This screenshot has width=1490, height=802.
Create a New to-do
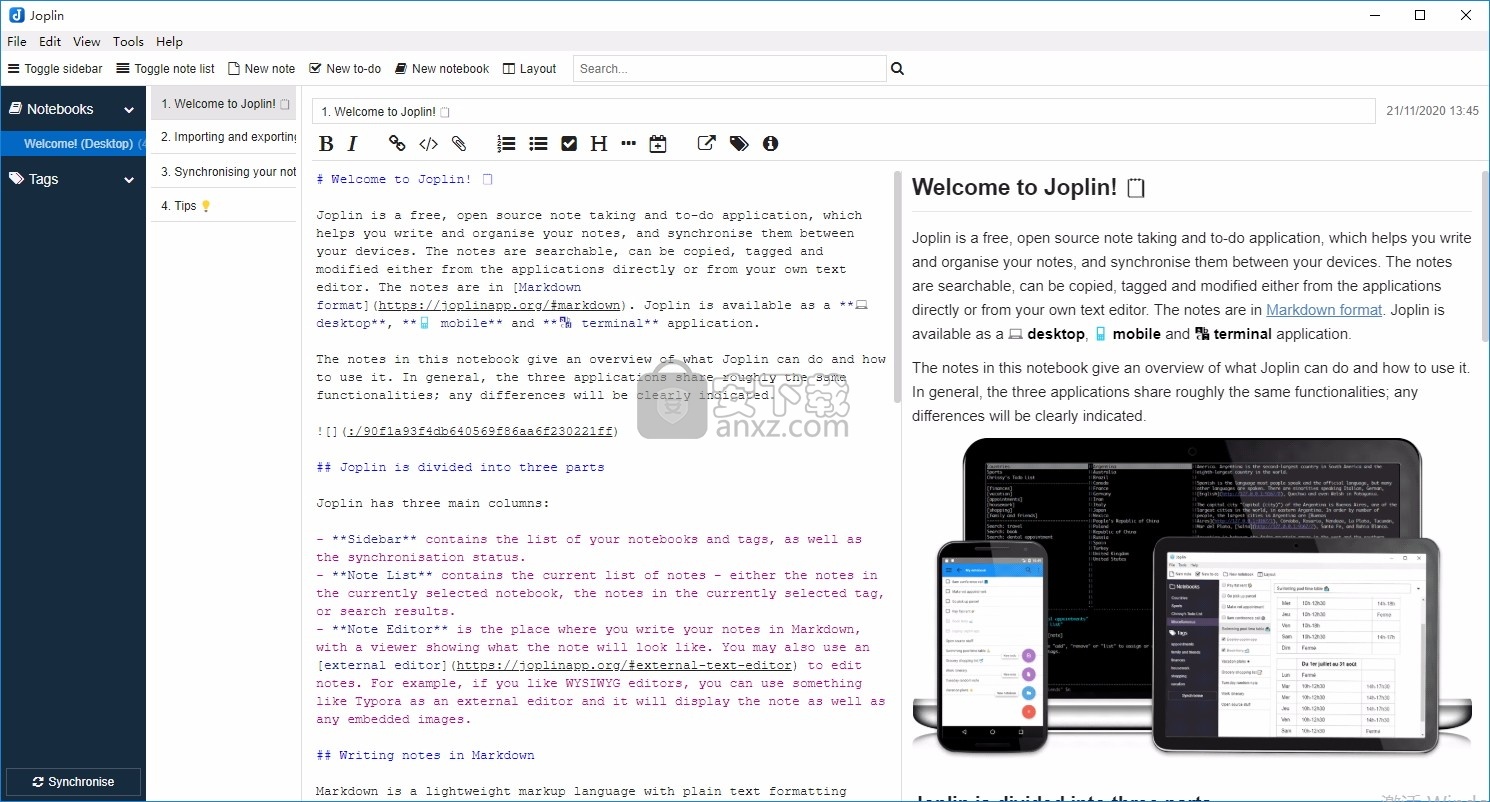point(345,69)
